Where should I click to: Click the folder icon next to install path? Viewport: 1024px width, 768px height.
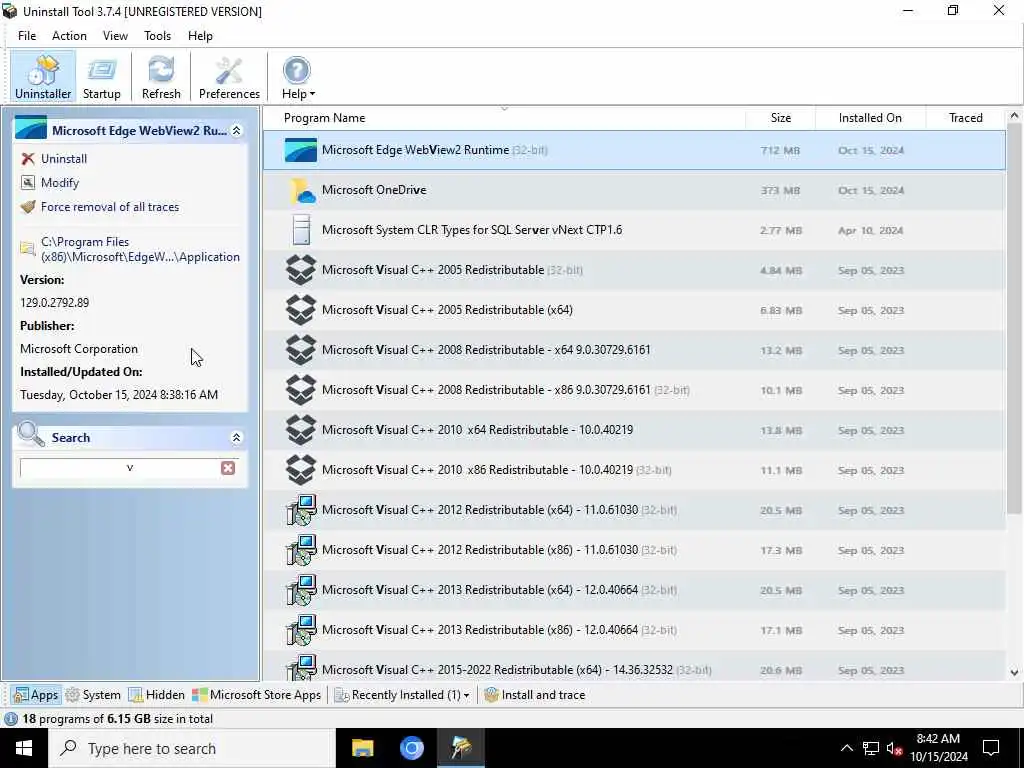click(x=27, y=248)
